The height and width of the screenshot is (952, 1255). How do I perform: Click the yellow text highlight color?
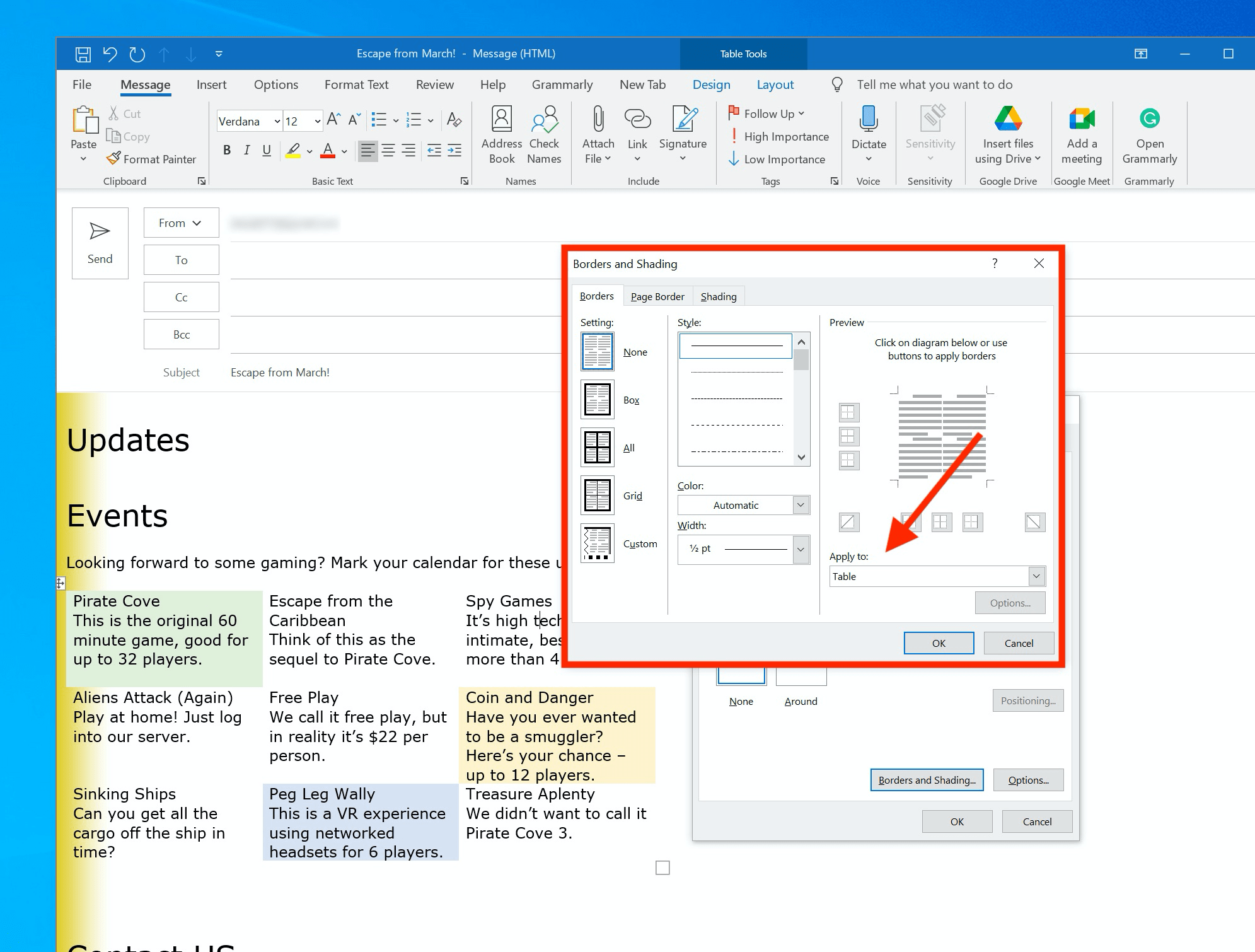(293, 151)
